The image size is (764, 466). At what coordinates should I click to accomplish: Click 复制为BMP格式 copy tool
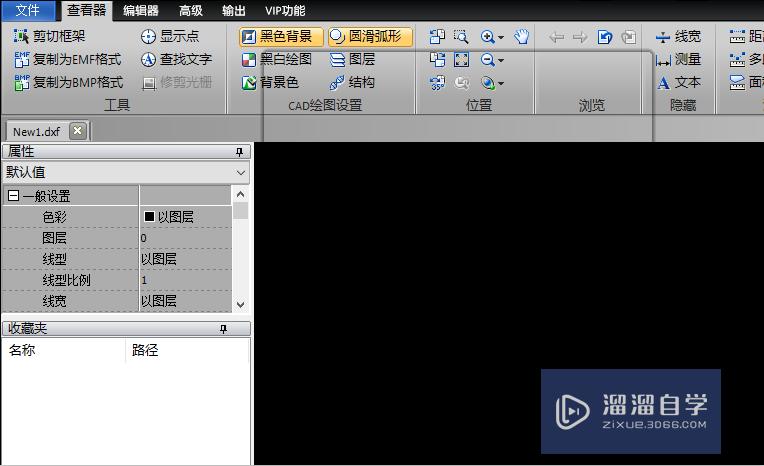click(69, 82)
